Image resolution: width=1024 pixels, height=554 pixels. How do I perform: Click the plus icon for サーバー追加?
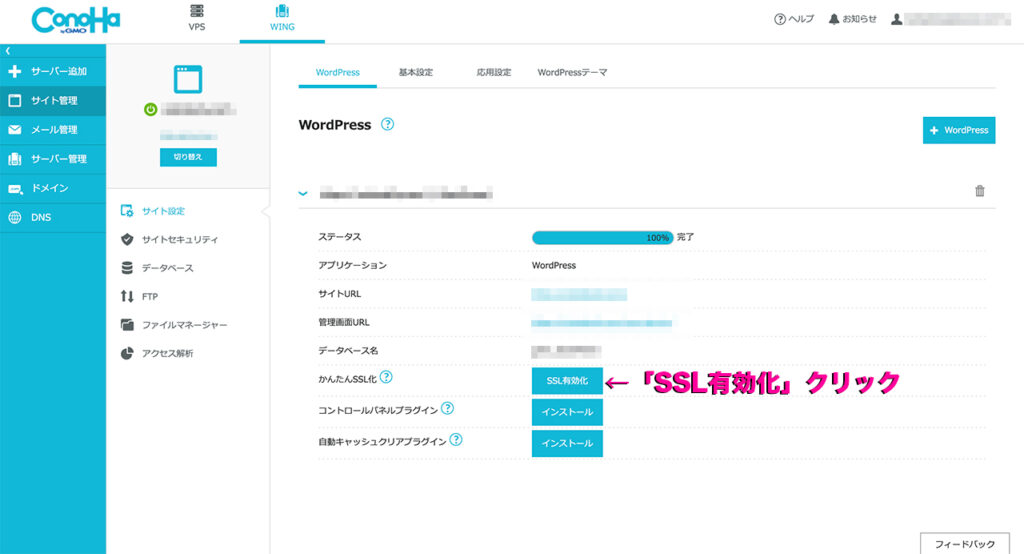click(14, 71)
